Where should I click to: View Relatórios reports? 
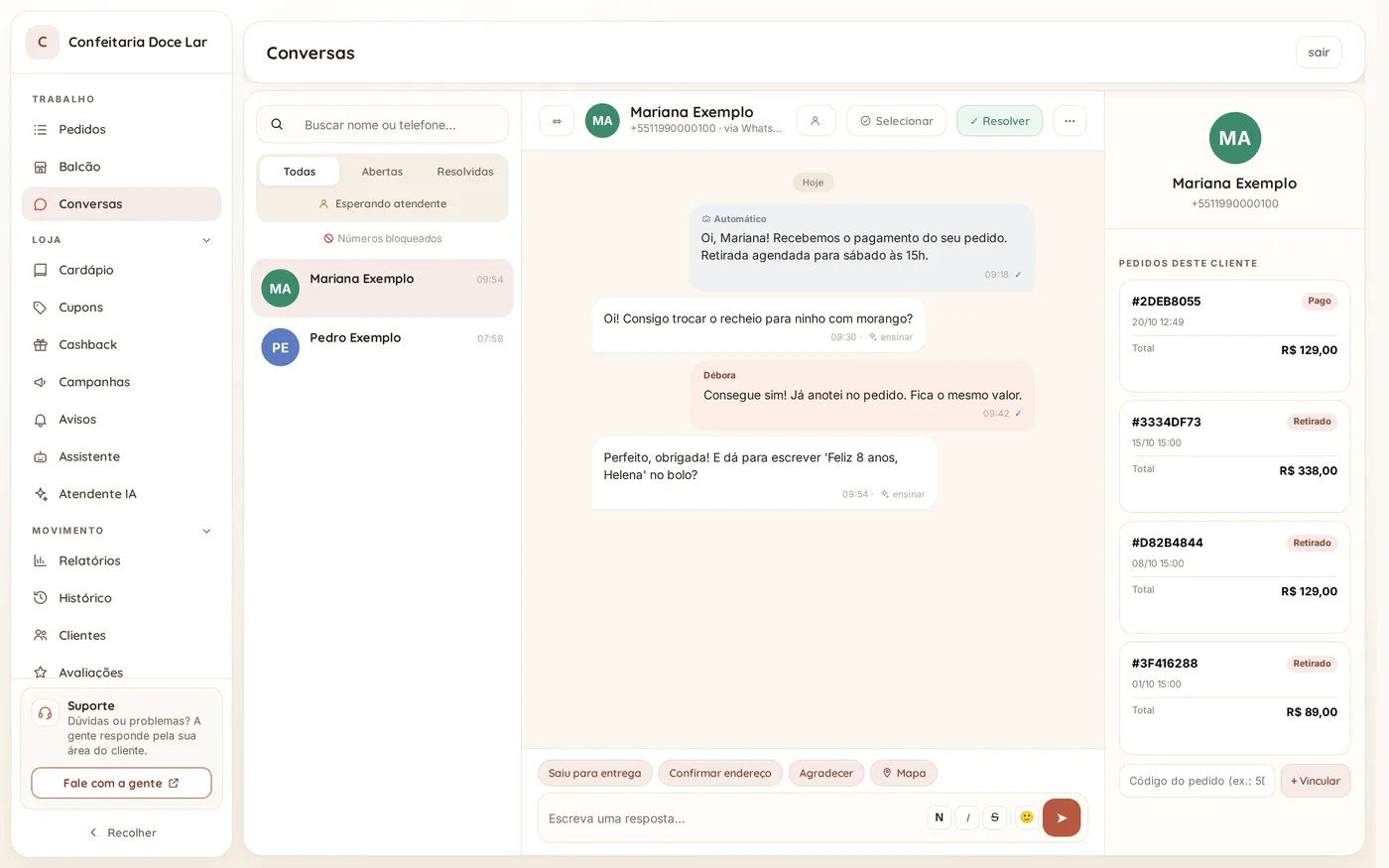(121, 560)
